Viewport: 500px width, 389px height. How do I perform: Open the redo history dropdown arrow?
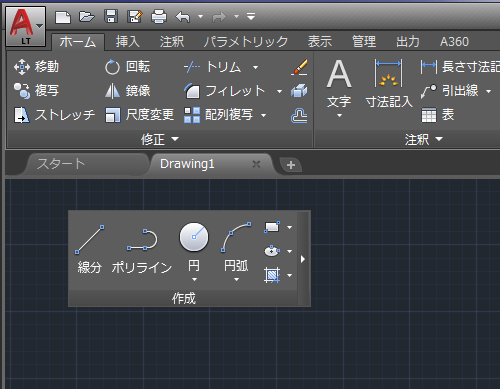click(236, 16)
